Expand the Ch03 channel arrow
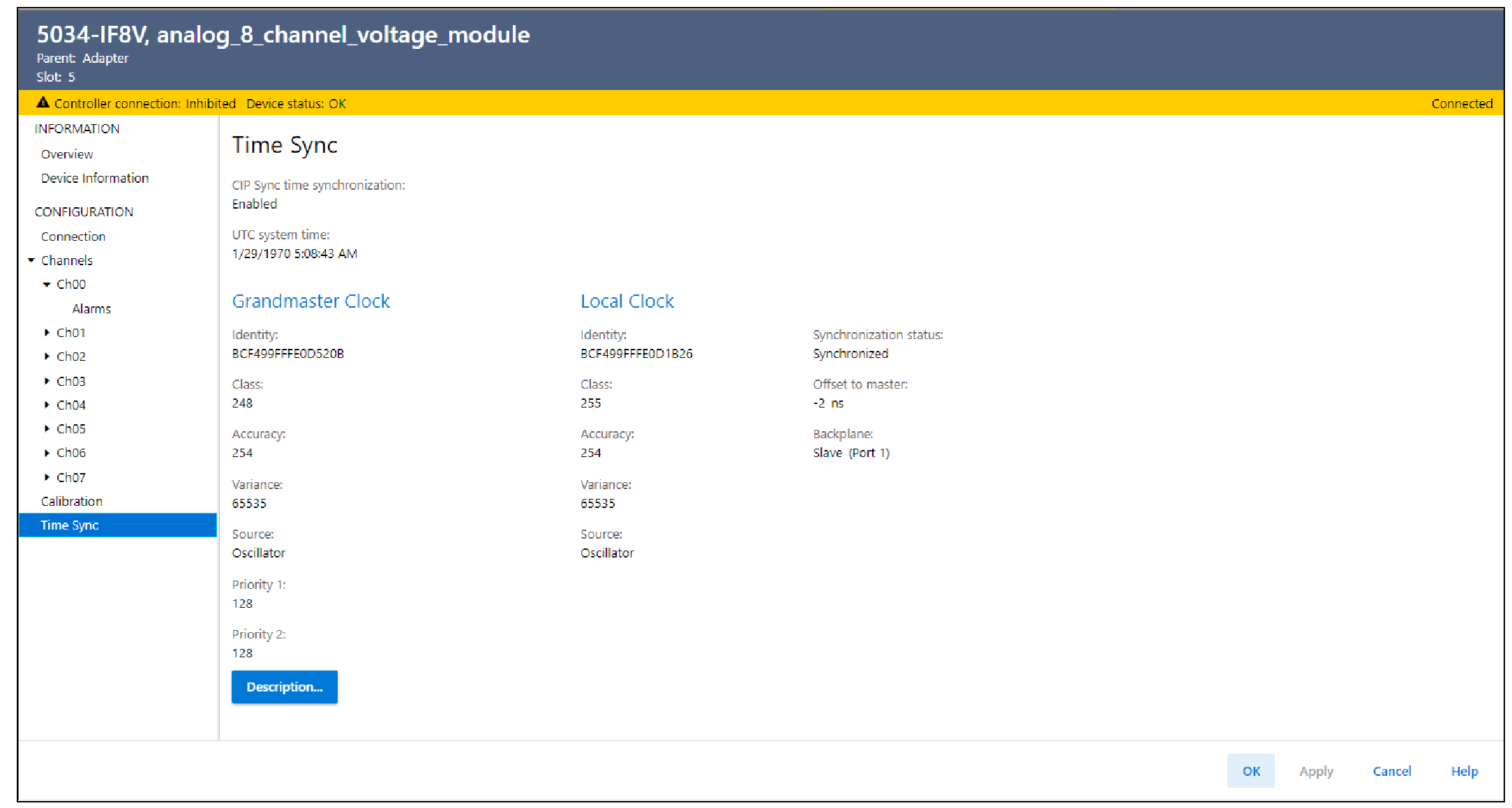Viewport: 1512px width, 808px height. click(47, 381)
